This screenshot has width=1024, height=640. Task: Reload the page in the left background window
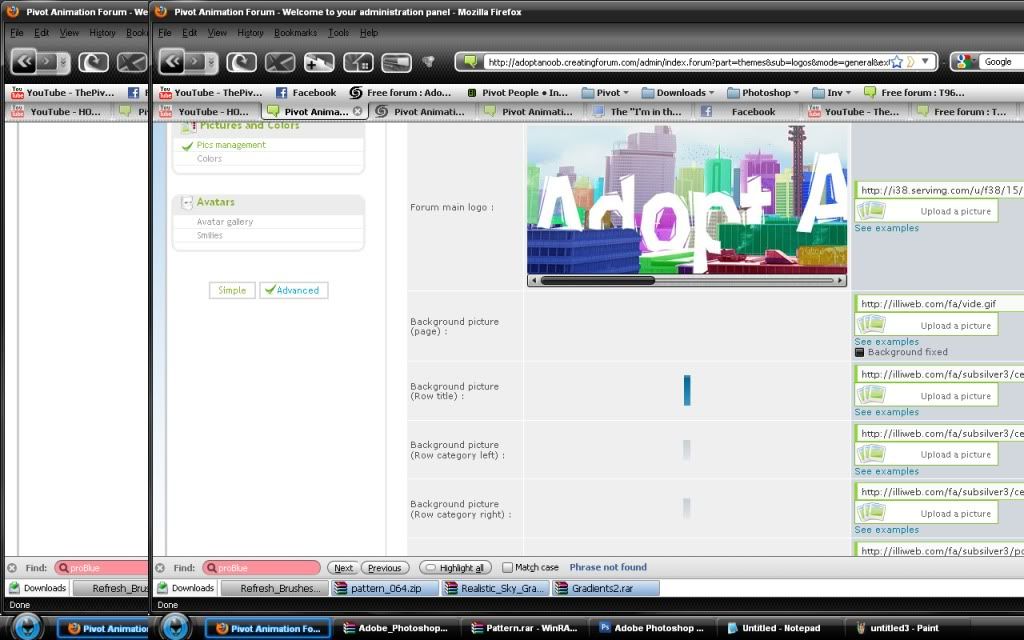[93, 62]
